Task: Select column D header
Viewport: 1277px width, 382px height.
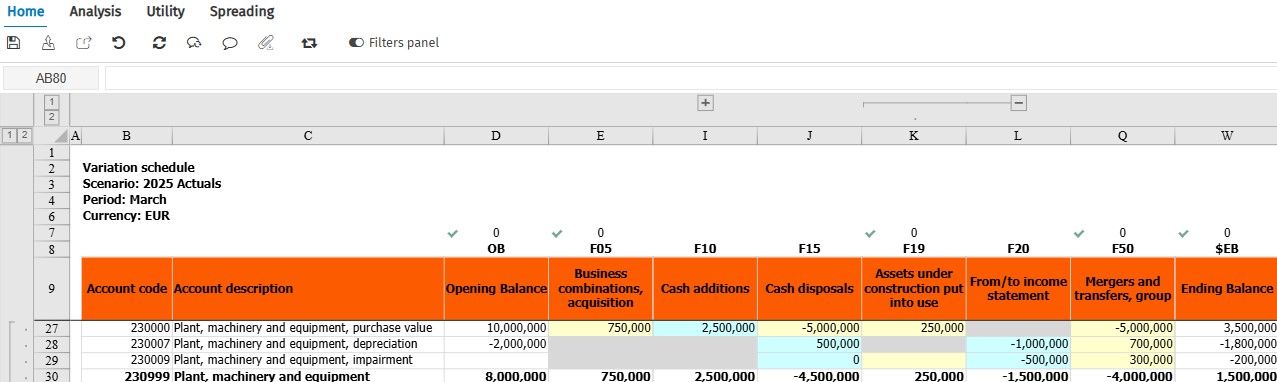Action: click(x=496, y=135)
